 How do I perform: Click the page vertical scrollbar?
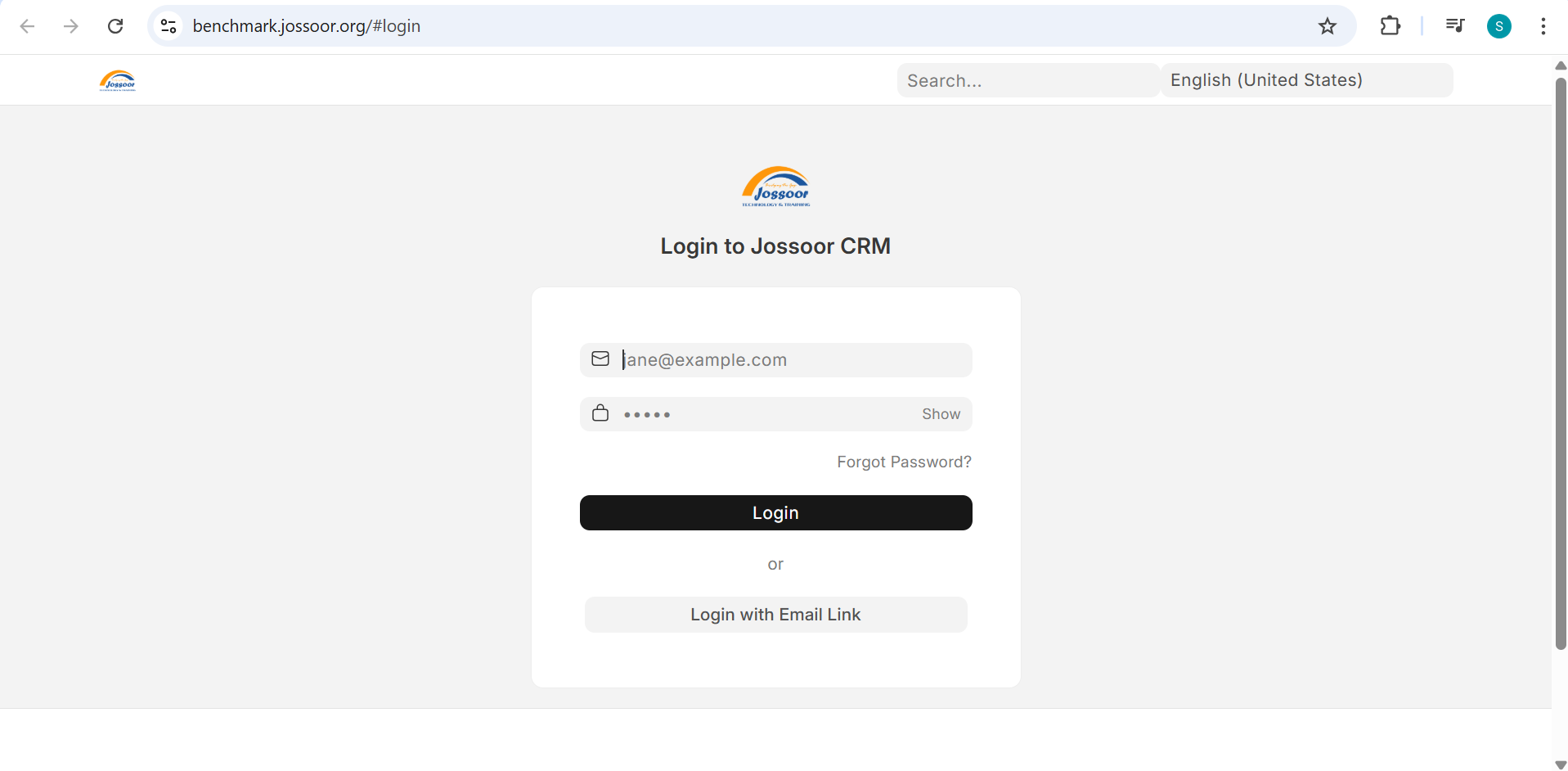coord(1560,360)
